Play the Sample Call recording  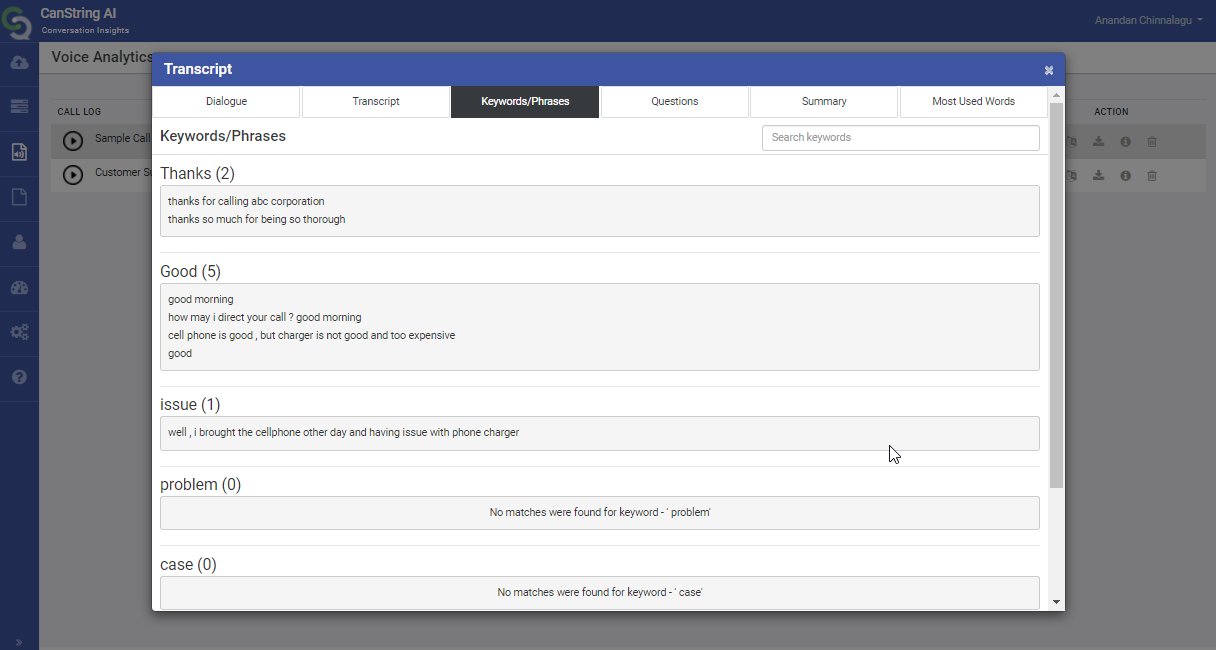[x=73, y=141]
